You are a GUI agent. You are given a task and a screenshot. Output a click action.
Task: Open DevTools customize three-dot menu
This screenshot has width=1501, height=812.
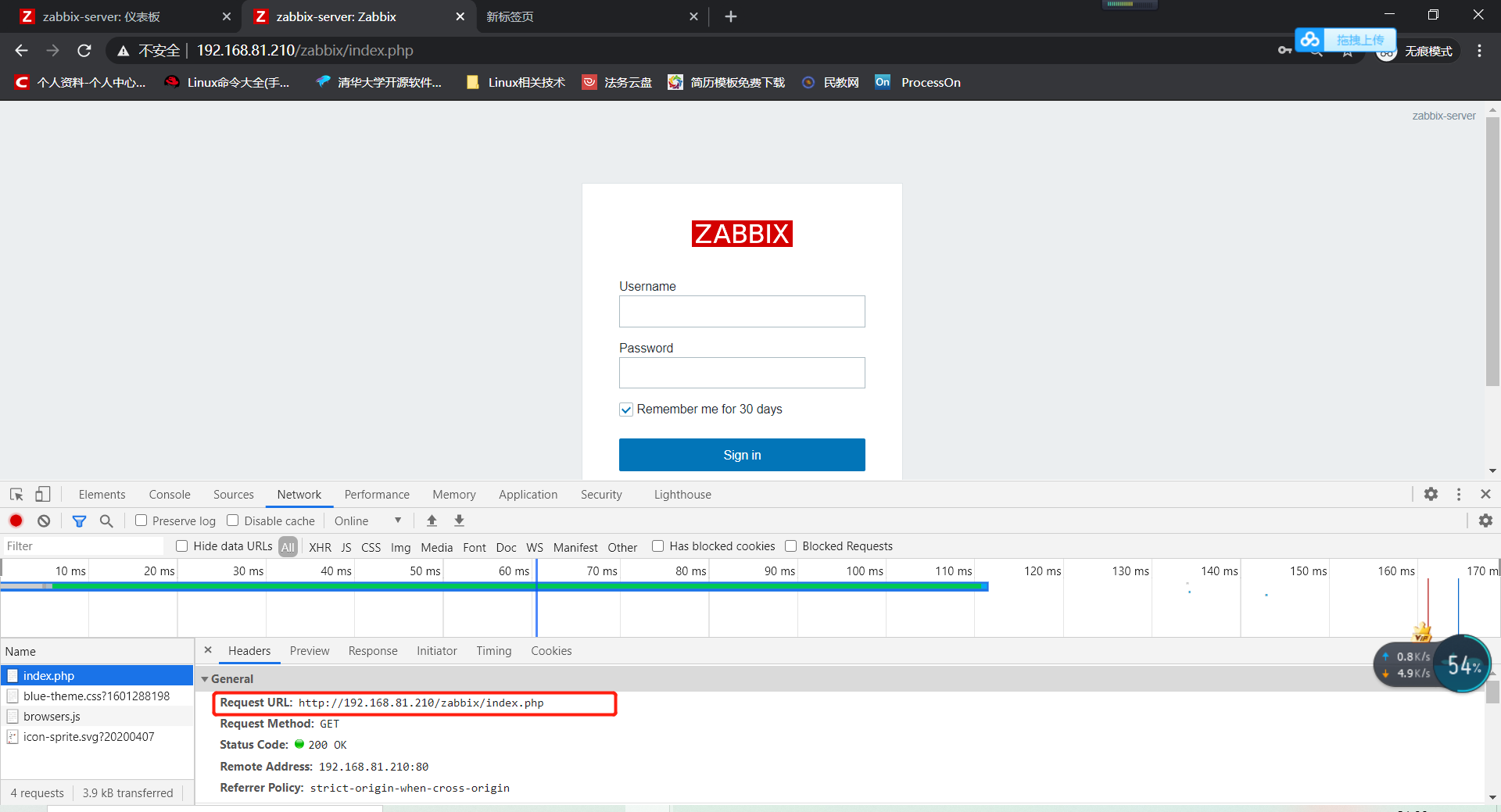tap(1459, 494)
